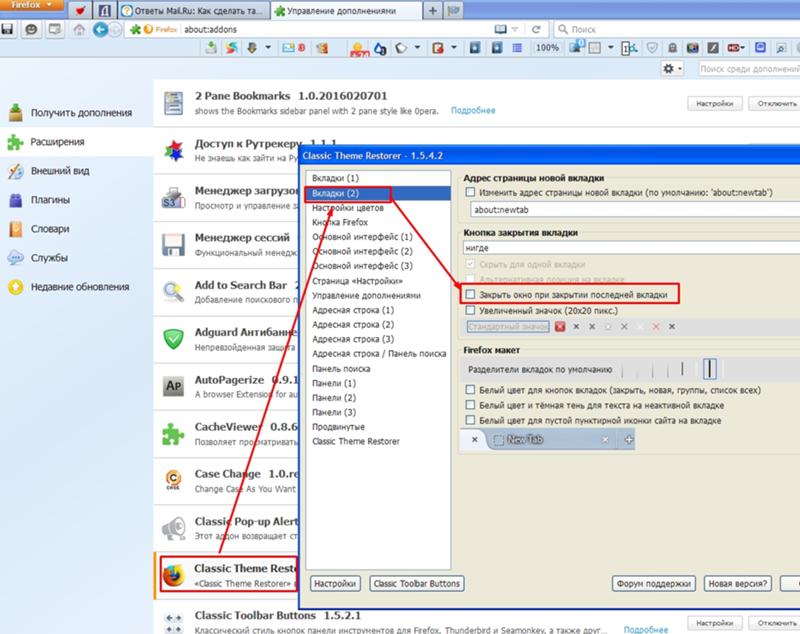Enable Изменить адрес страницы новой вкладки checkbox
The width and height of the screenshot is (800, 634).
470,192
